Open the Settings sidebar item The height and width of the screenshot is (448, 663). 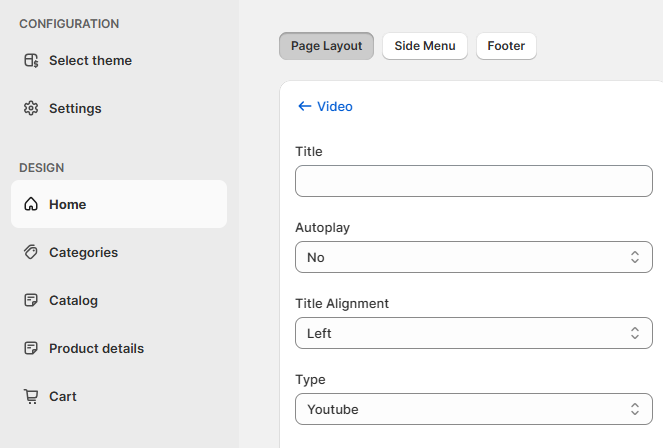point(119,108)
